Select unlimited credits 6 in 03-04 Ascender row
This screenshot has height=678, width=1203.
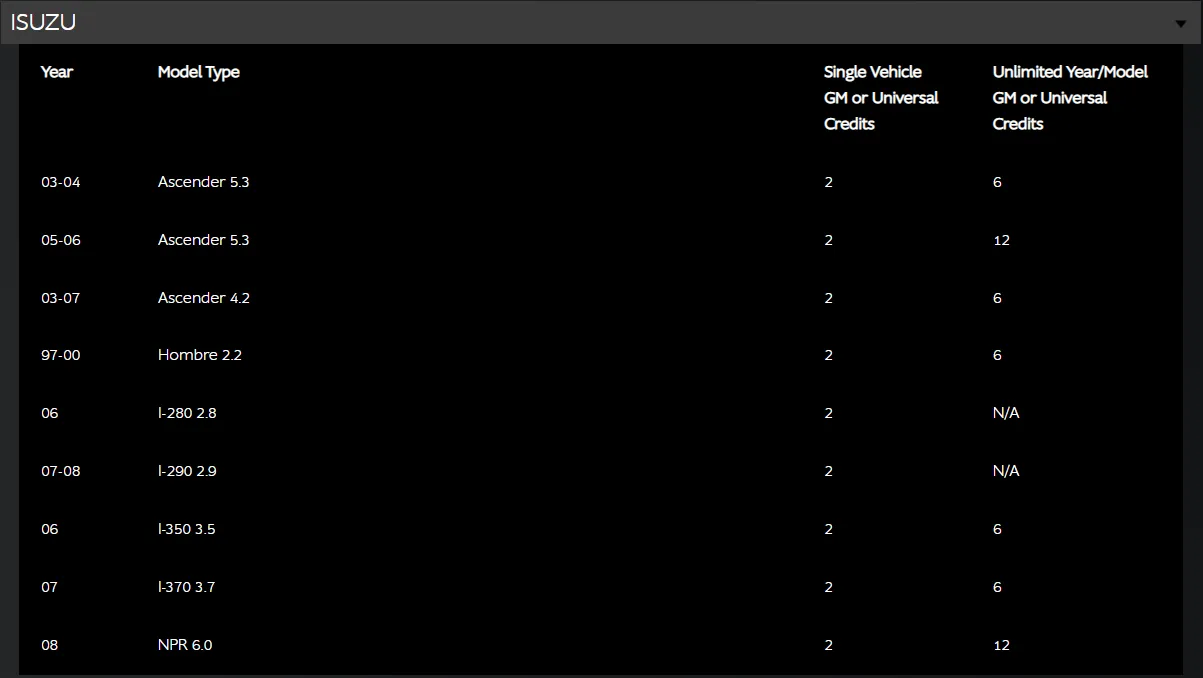click(x=997, y=182)
